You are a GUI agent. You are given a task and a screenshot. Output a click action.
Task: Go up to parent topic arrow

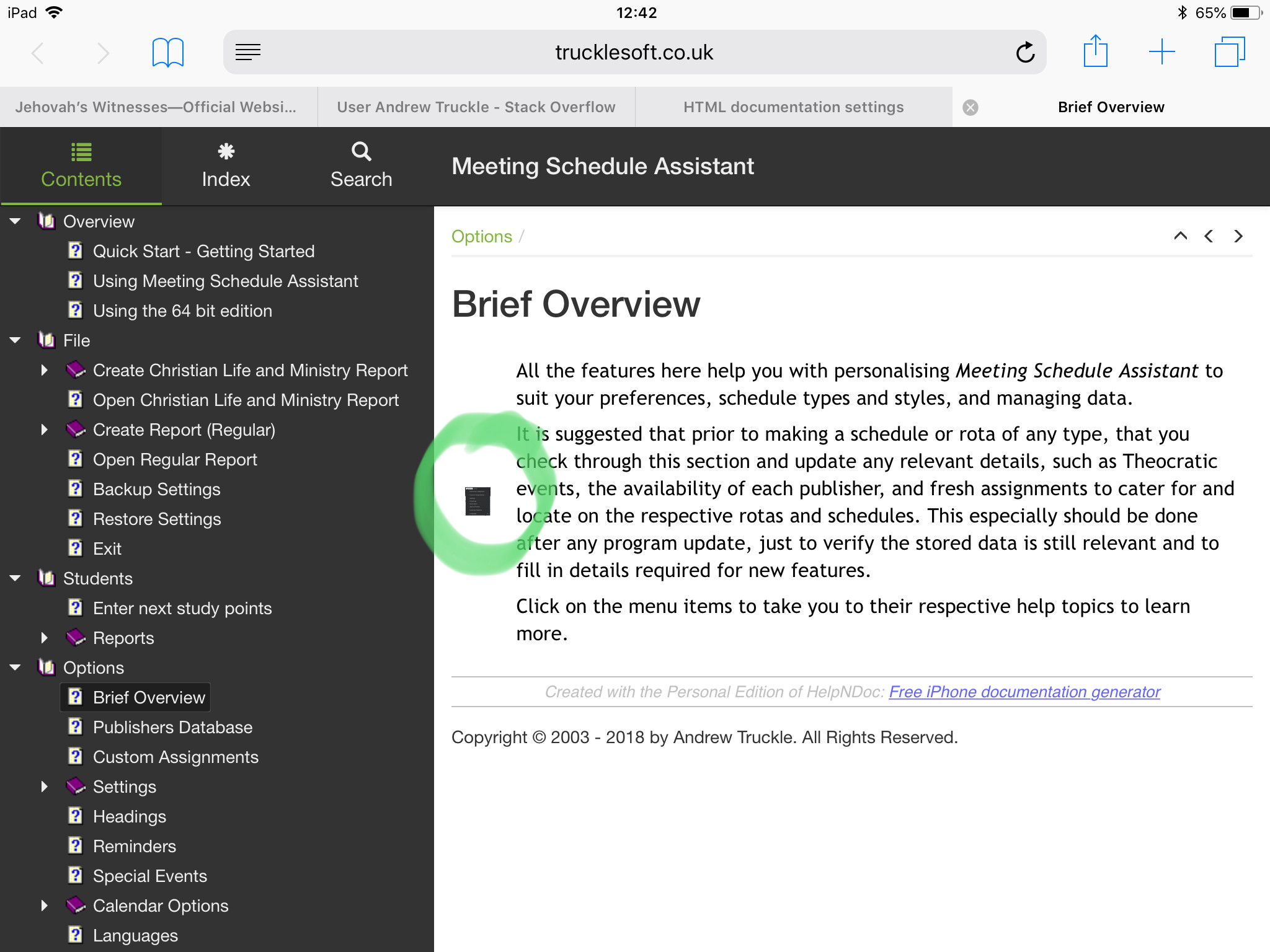click(1180, 236)
